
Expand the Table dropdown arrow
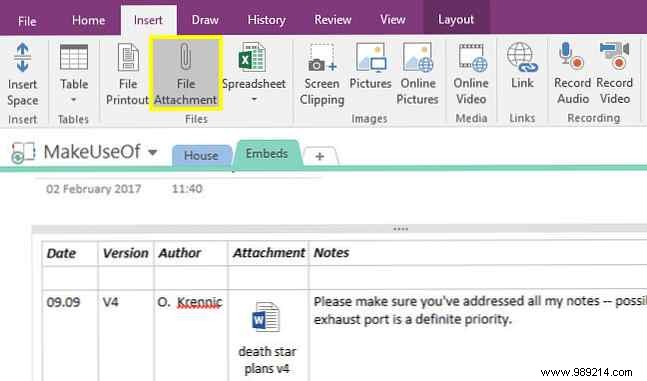point(73,100)
